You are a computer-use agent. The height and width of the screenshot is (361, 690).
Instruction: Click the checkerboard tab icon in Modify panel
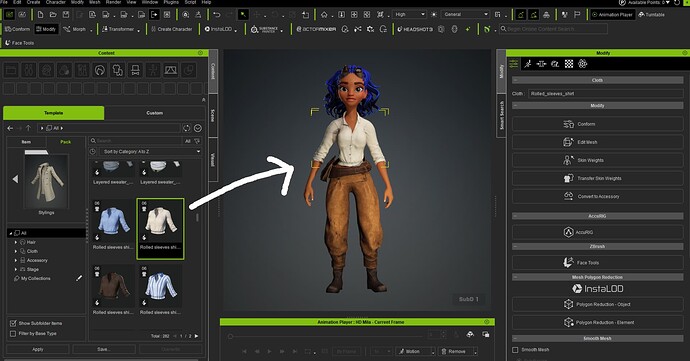(569, 64)
